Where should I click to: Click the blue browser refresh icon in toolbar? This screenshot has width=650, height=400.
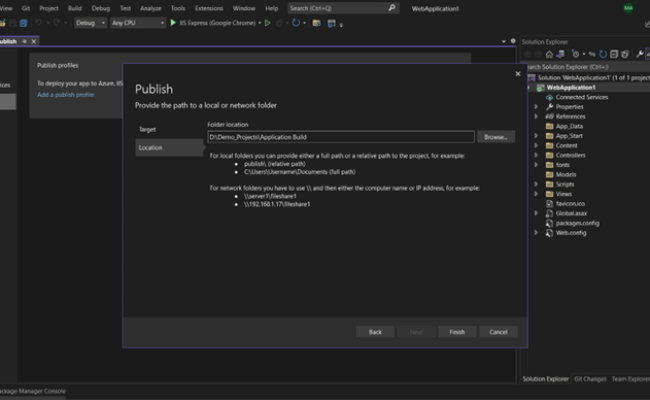click(296, 23)
